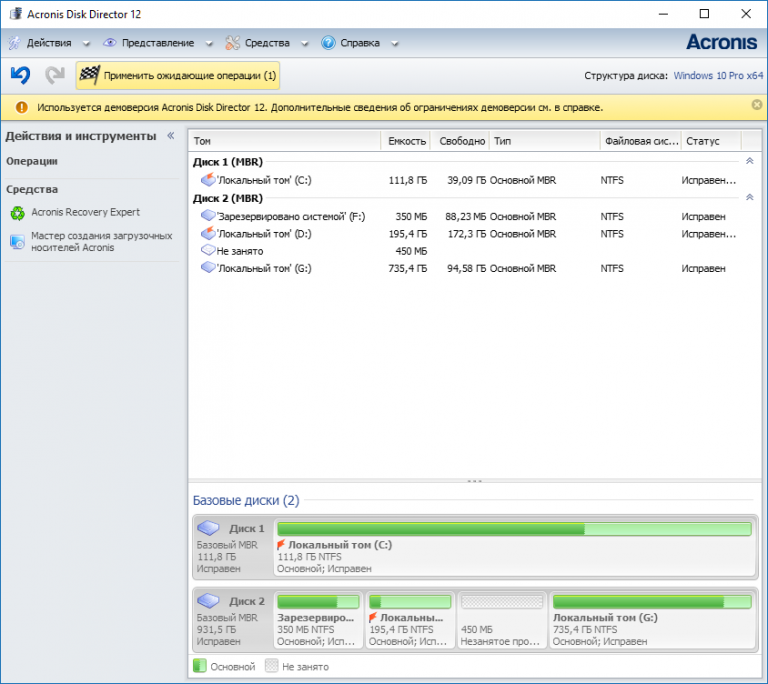Click the 94,58 ГБ free space cell
The width and height of the screenshot is (768, 684).
466,269
